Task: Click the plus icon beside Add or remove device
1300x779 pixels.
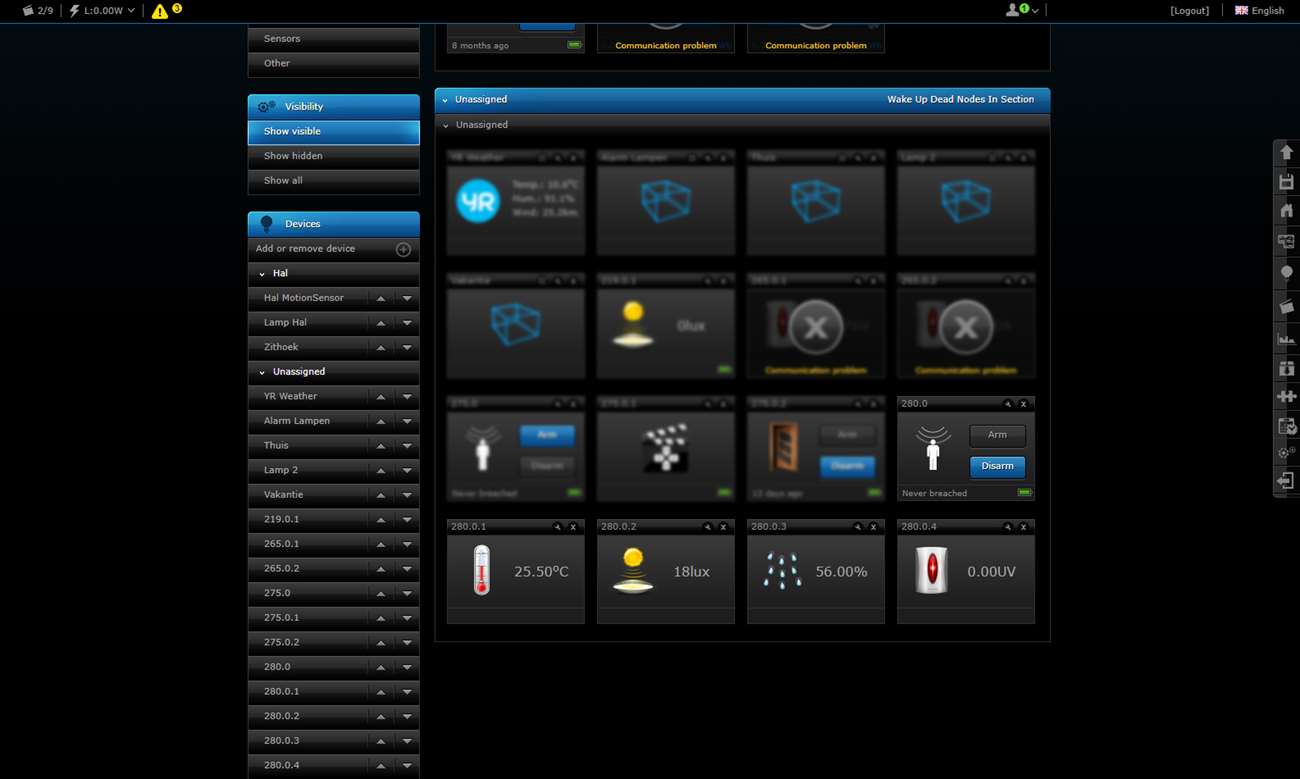Action: coord(403,249)
